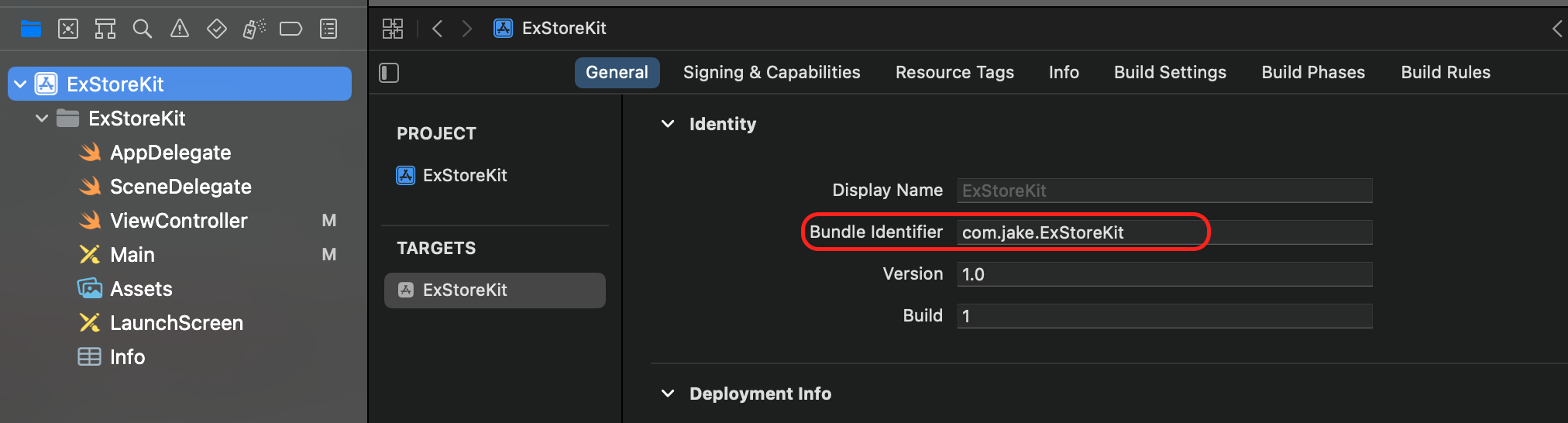Collapse the ExStoreKit project root
1568x423 pixels.
click(x=21, y=84)
